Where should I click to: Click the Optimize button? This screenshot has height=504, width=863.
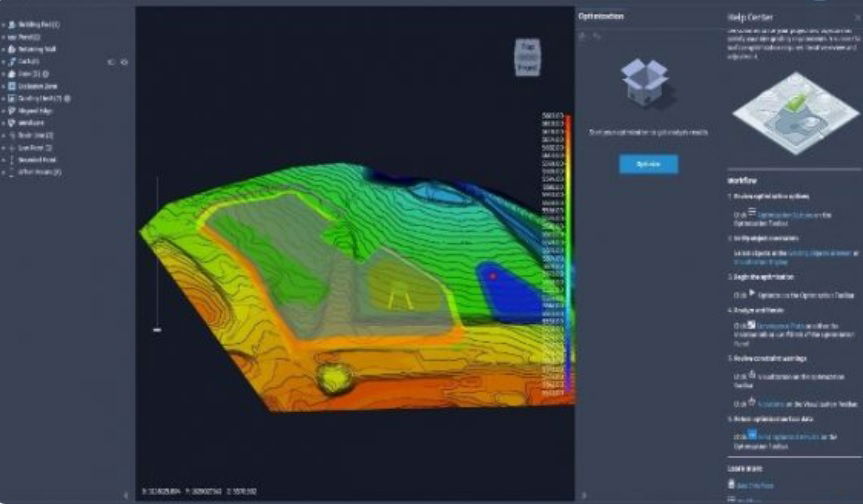pos(648,165)
